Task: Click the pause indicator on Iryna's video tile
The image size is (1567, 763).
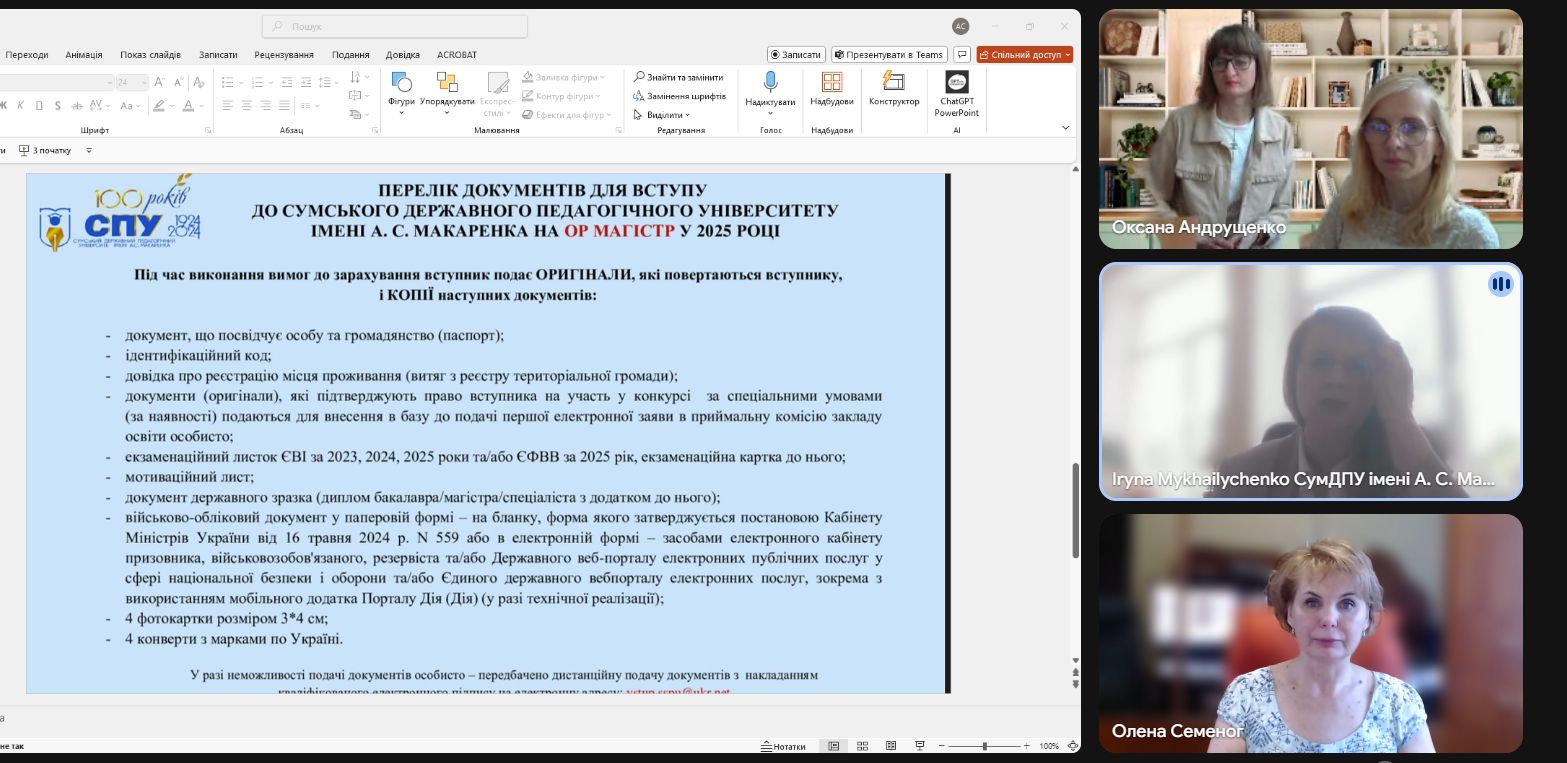Action: [1500, 284]
